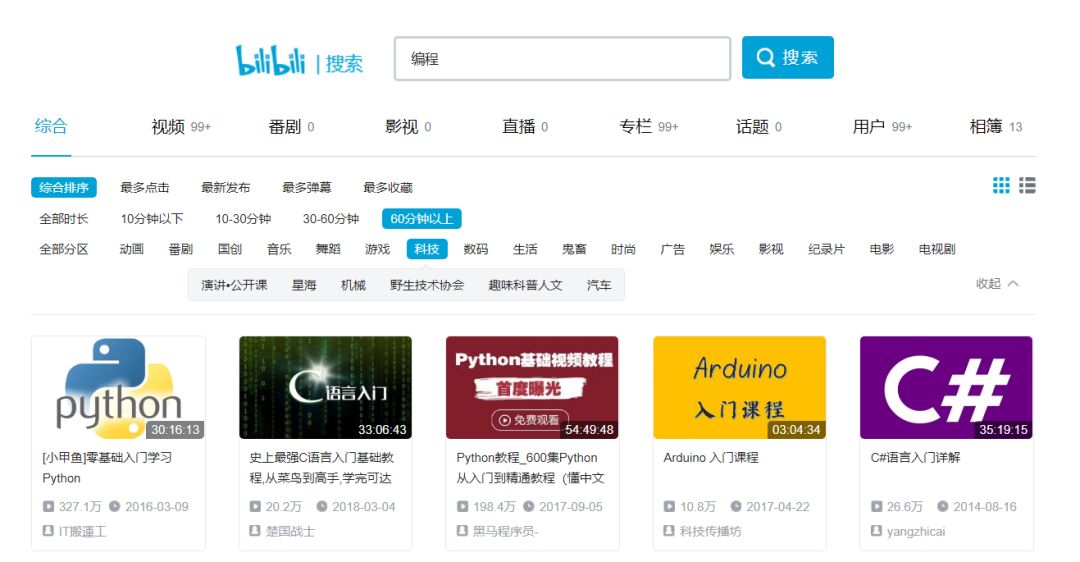Viewport: 1080px width, 562px height.
Task: Click uploader icon beside 楚国战士
Action: (x=255, y=531)
